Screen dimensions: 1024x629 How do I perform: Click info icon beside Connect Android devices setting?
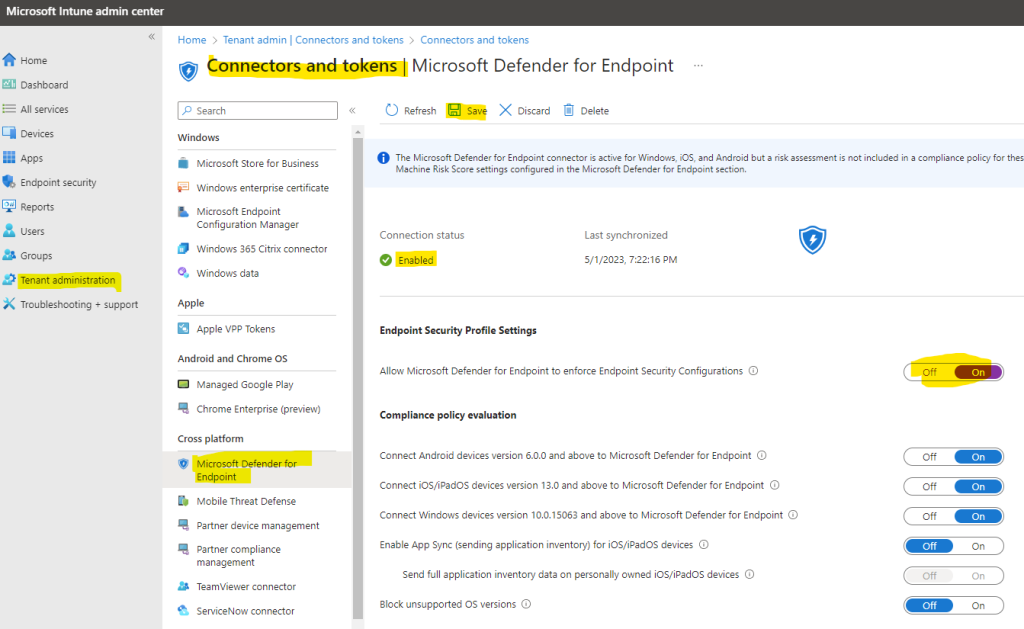[761, 455]
